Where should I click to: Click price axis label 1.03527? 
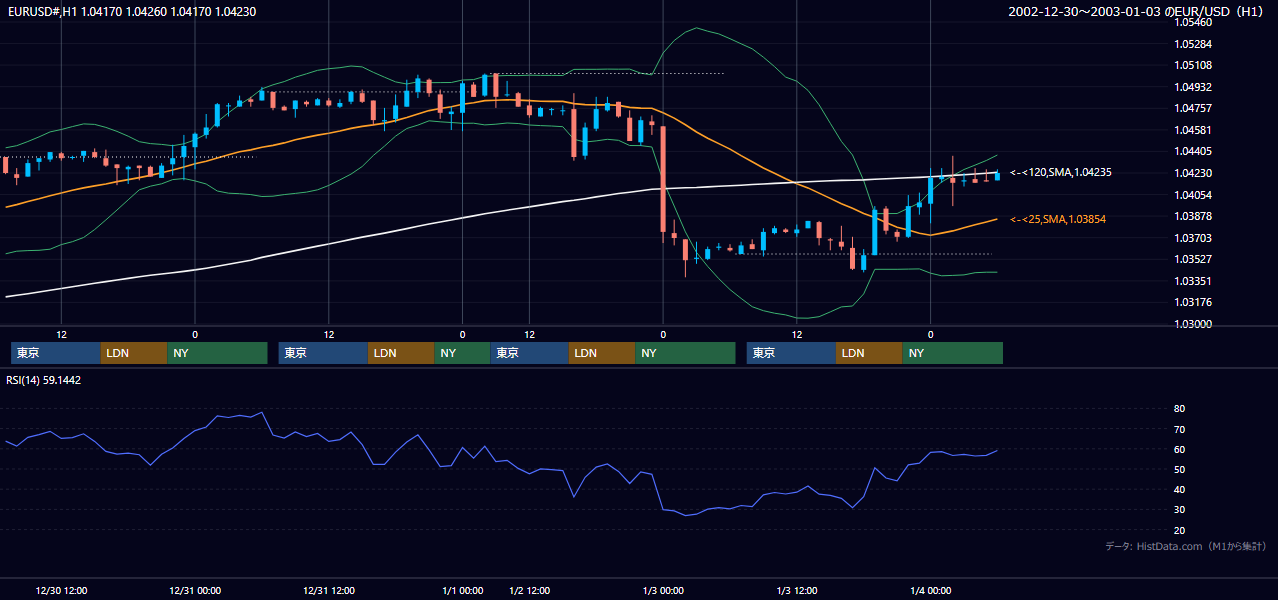click(1193, 259)
